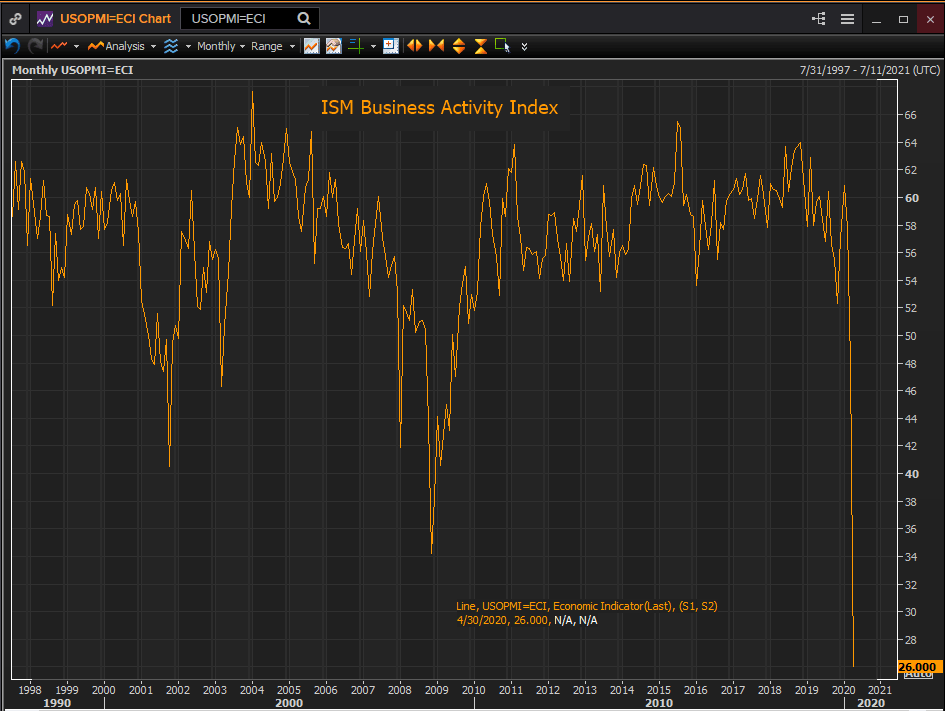
Task: Toggle the second chart overlay view icon
Action: (x=333, y=46)
